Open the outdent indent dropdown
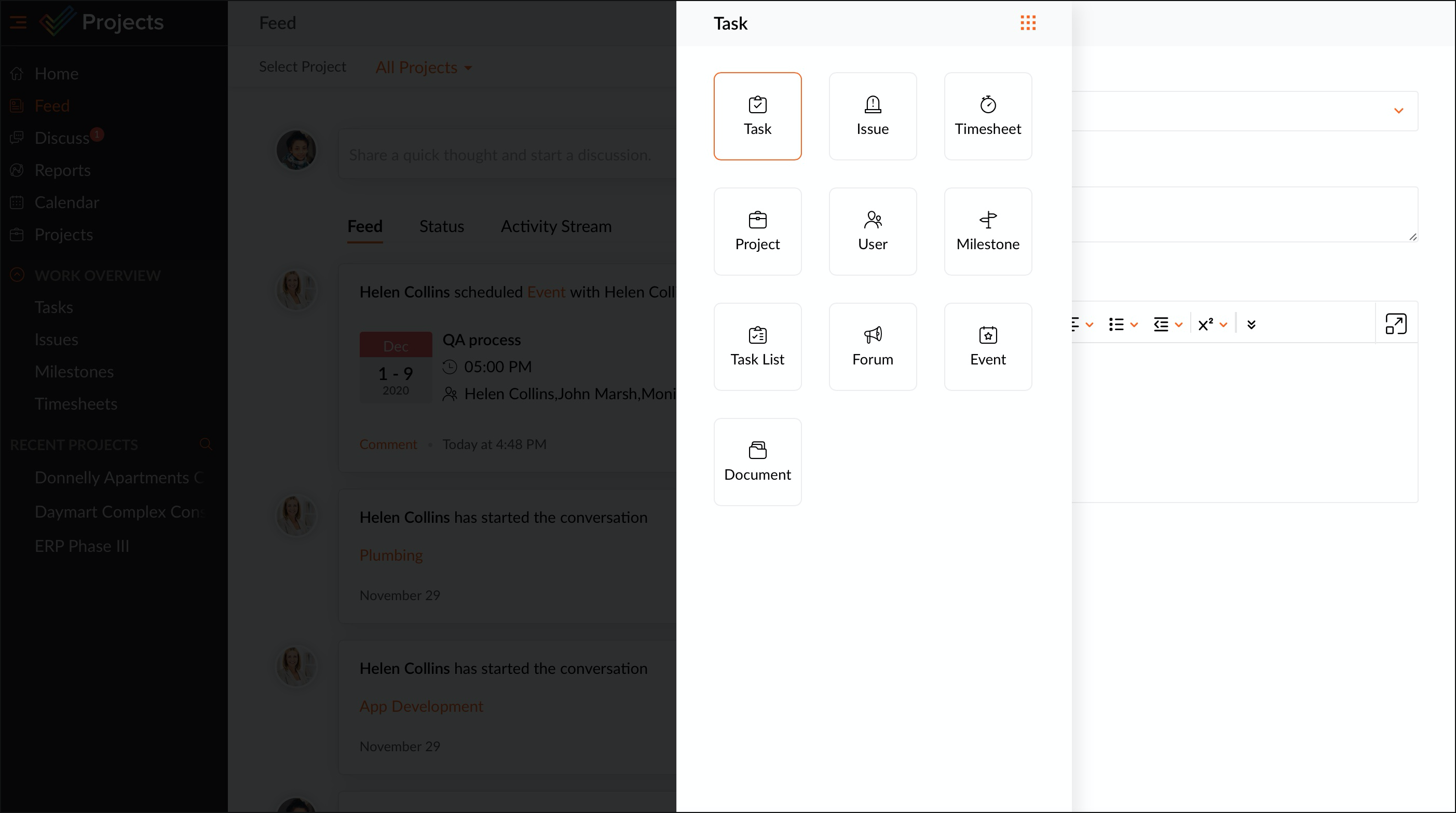 (x=1178, y=324)
